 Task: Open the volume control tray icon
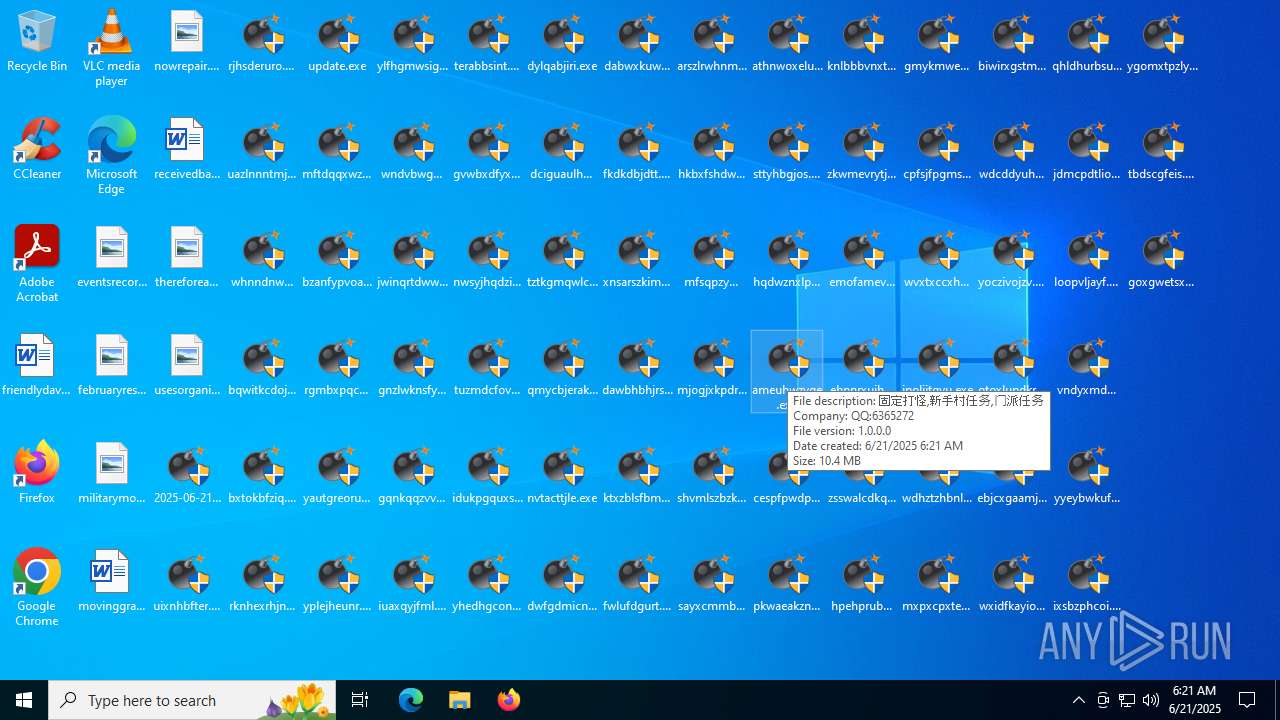tap(1151, 700)
